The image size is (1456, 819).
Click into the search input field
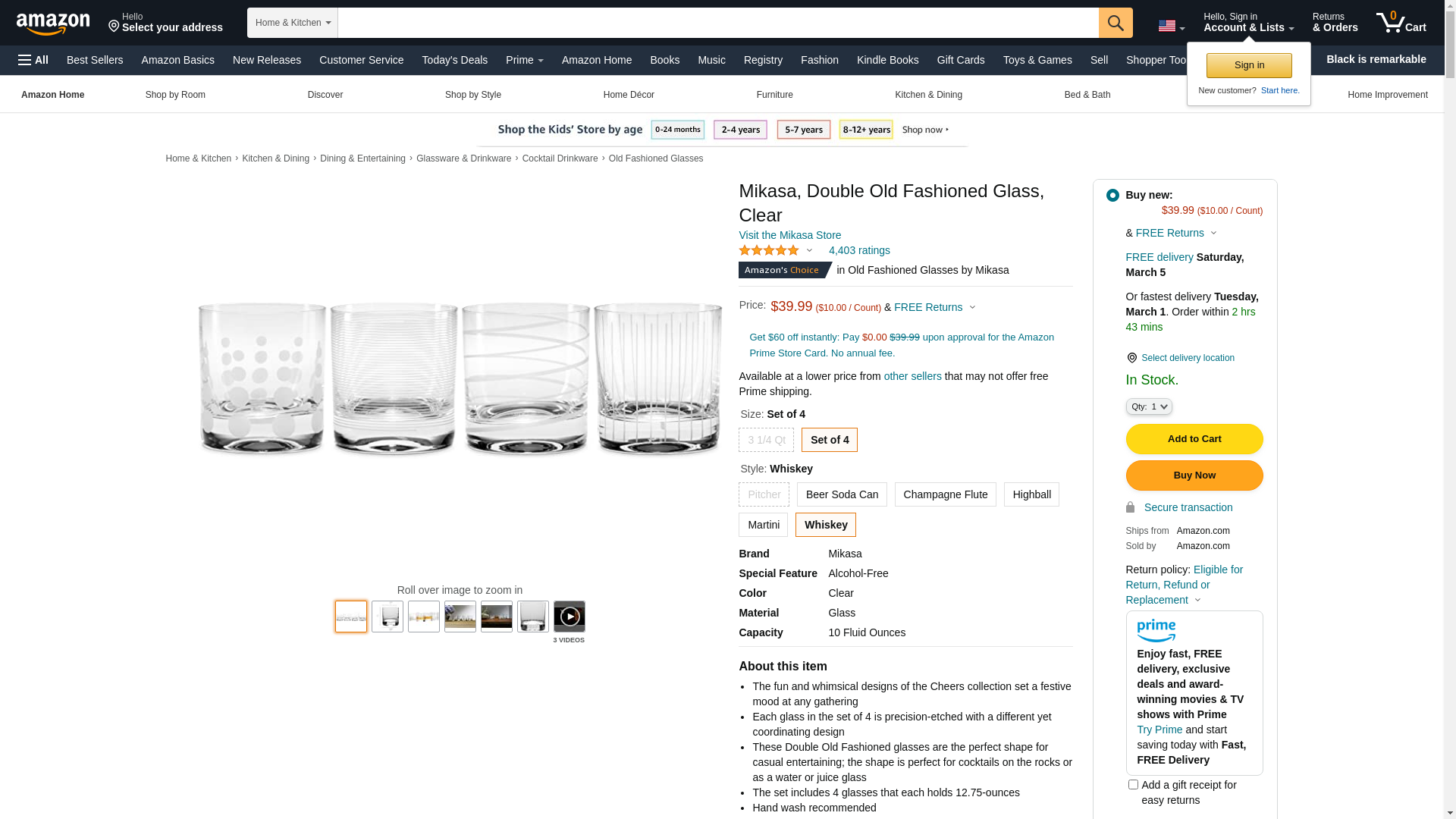point(717,23)
